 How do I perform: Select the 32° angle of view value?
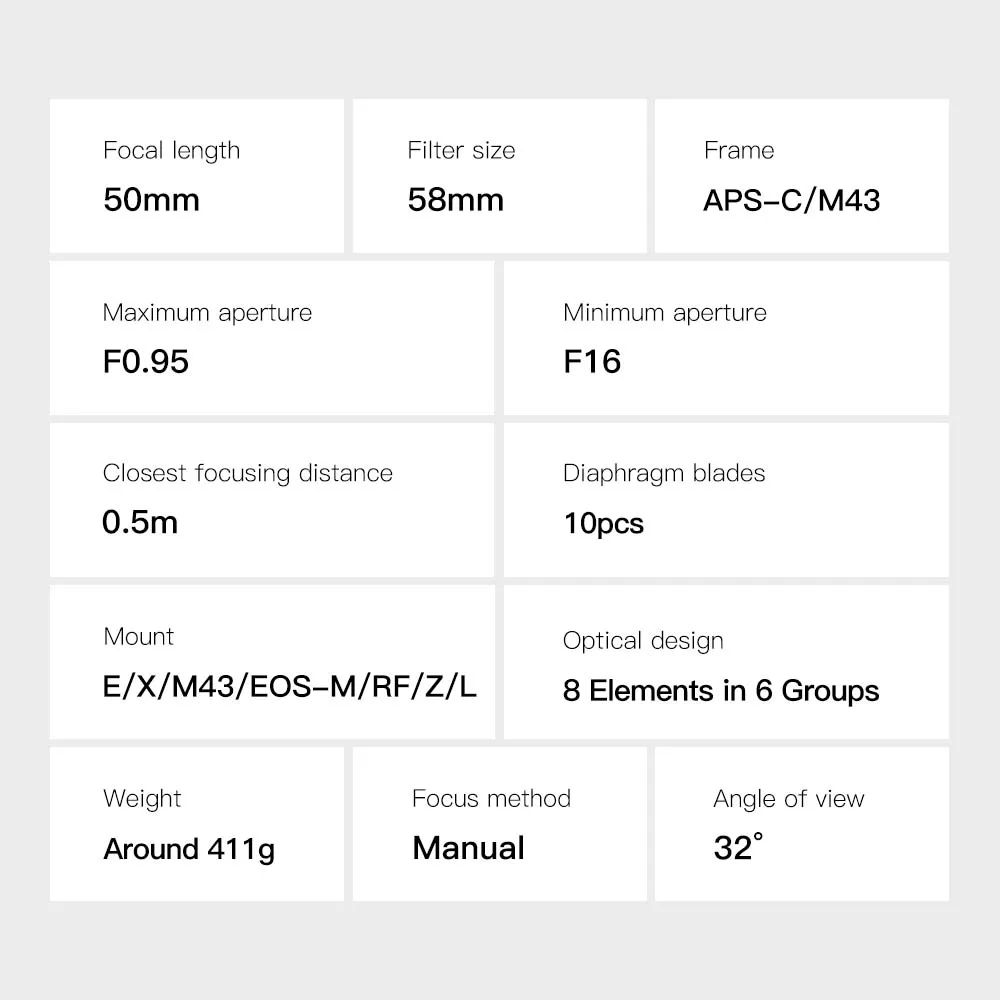click(738, 848)
